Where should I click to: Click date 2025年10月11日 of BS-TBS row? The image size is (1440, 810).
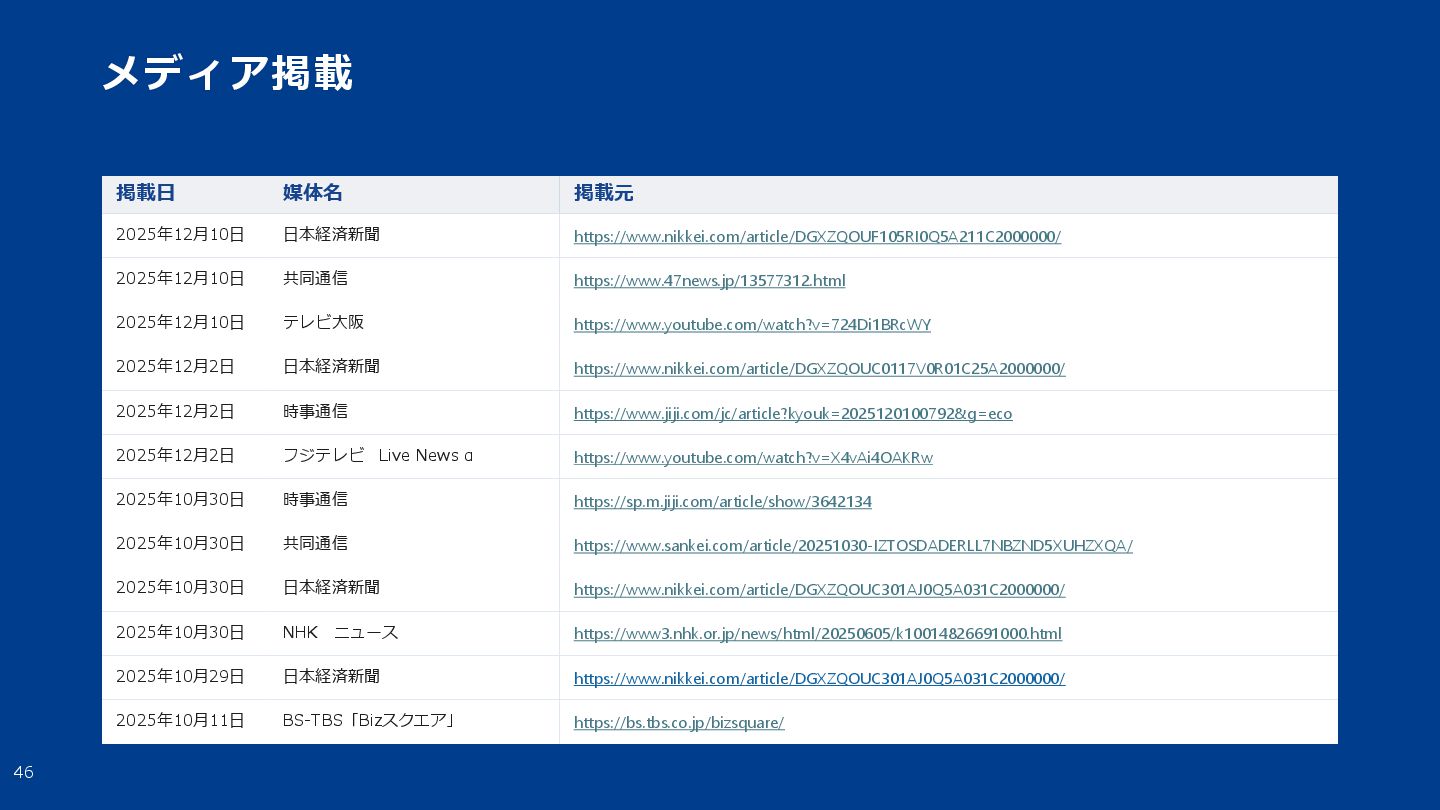(x=180, y=720)
